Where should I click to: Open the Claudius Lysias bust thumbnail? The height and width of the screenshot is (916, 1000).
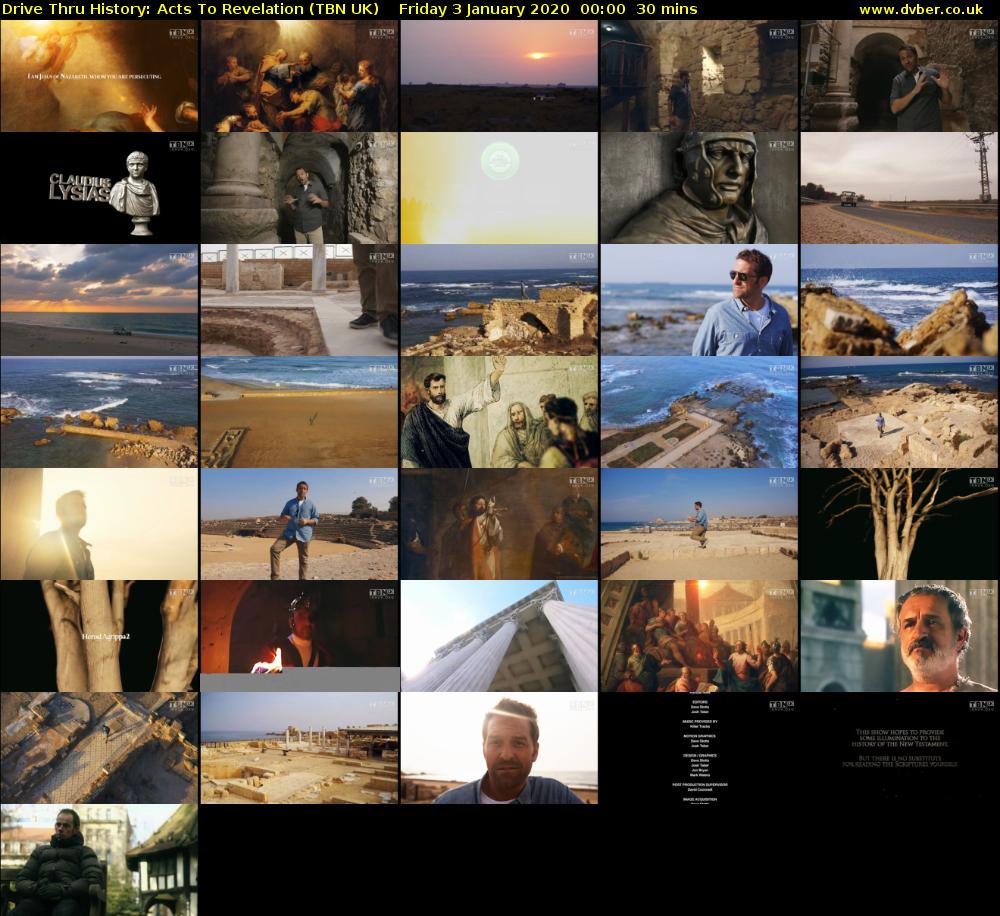[x=99, y=188]
